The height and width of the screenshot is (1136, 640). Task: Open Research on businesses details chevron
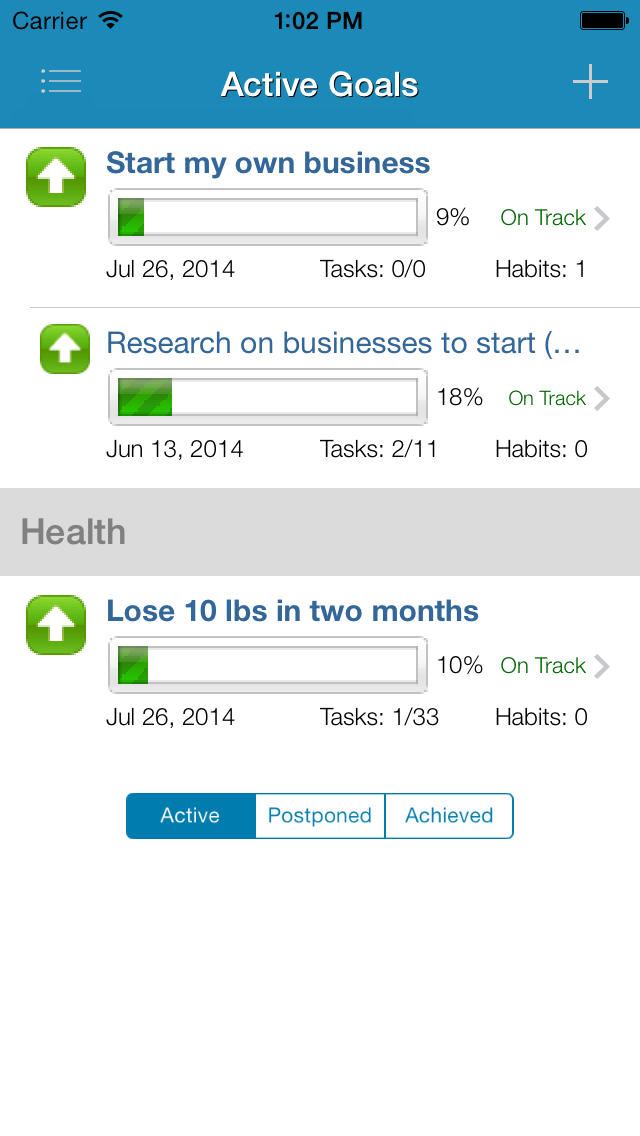click(x=601, y=398)
